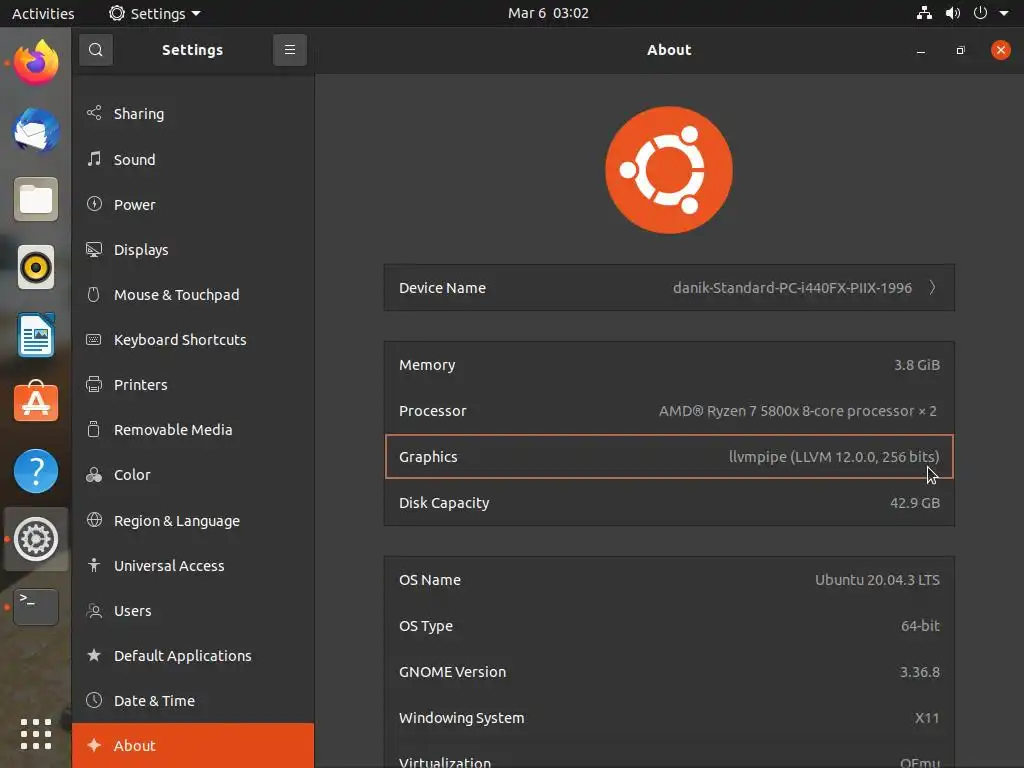The width and height of the screenshot is (1024, 768).
Task: Open Displays settings panel
Action: click(x=193, y=249)
